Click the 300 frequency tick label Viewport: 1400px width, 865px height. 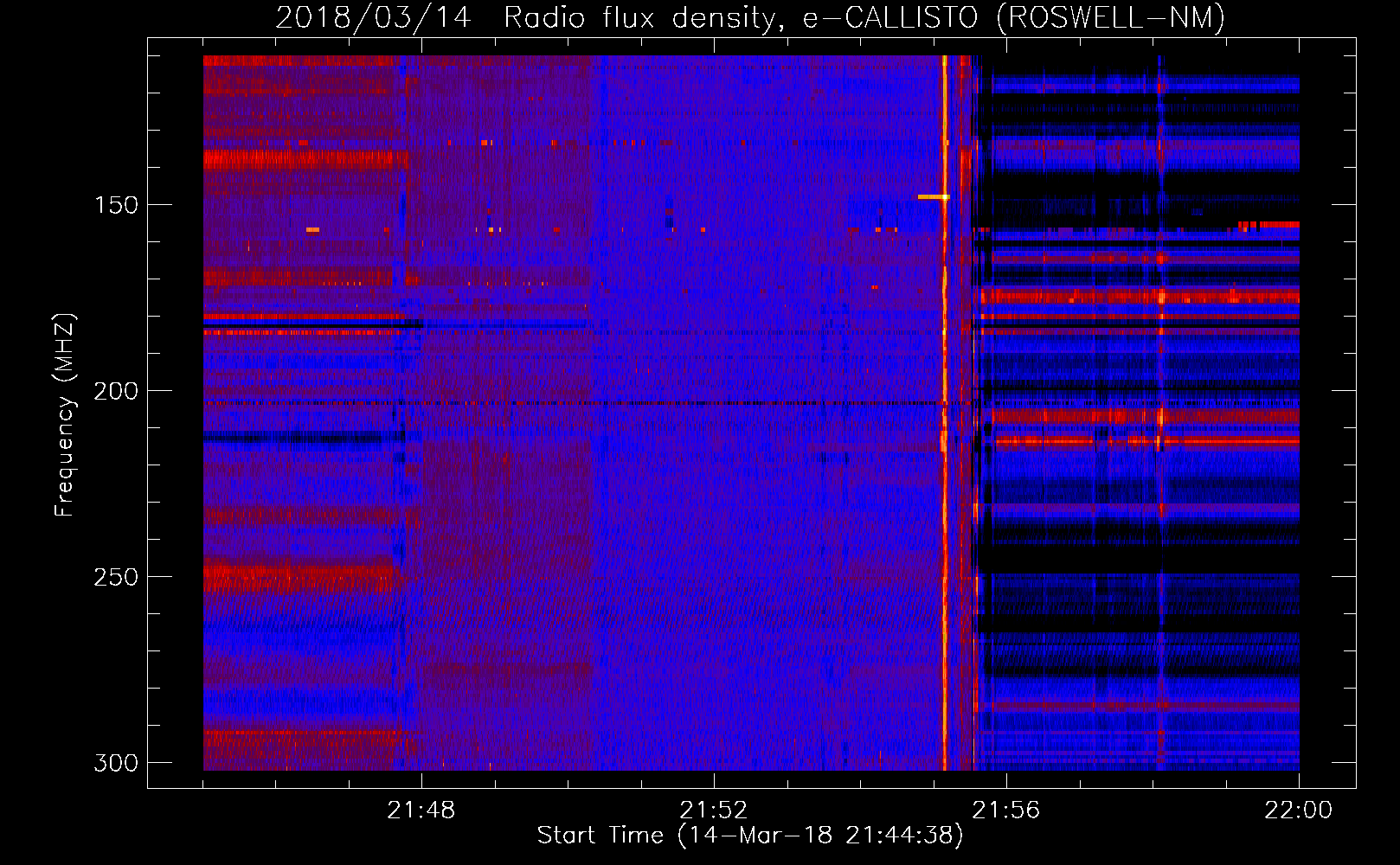[x=116, y=763]
